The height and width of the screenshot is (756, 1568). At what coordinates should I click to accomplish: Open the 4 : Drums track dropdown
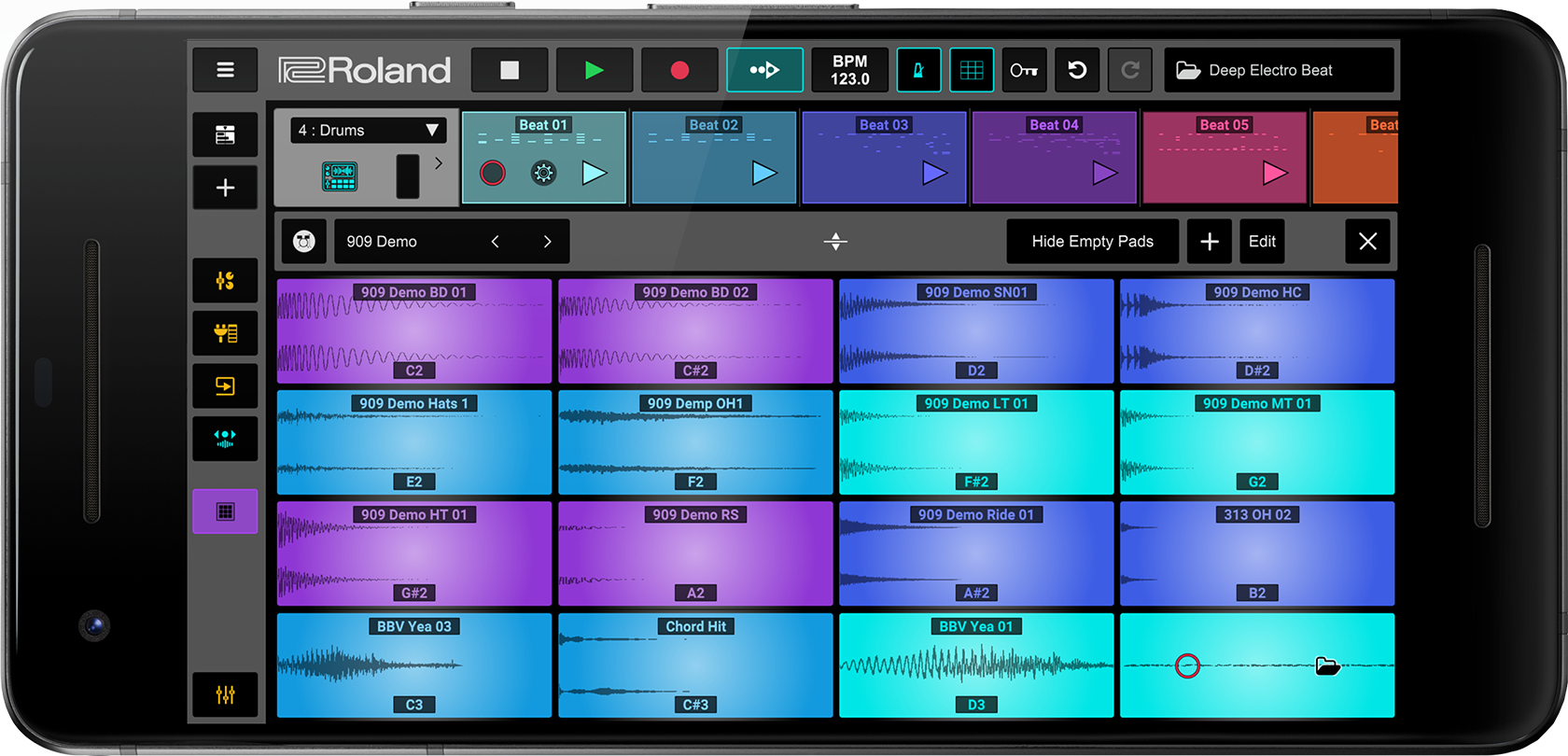tap(368, 131)
